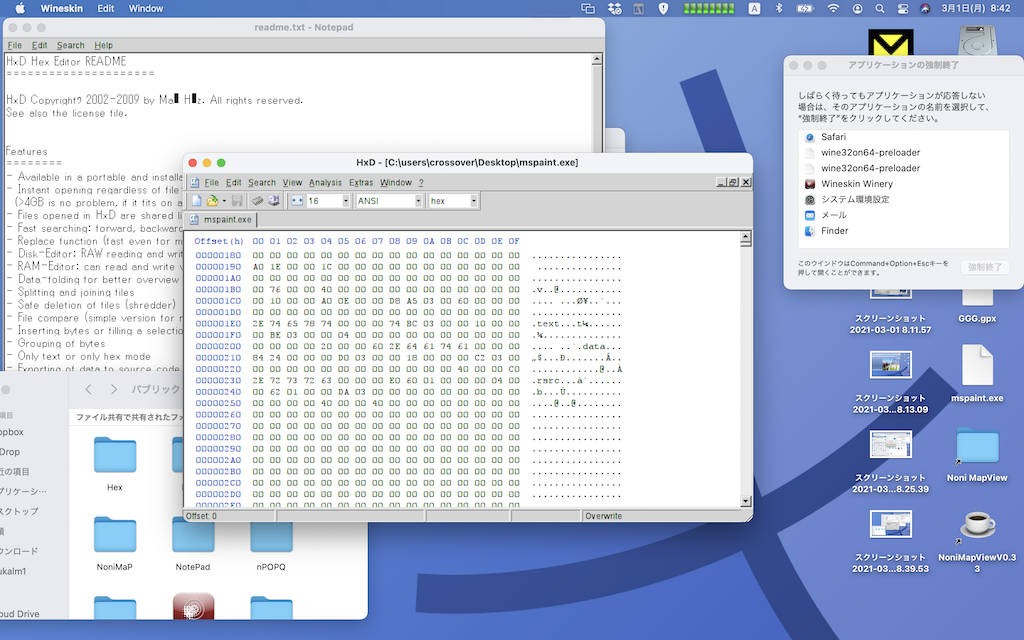Click the 強制終了 button in Force Quit window
Viewport: 1024px width, 640px height.
coord(984,267)
